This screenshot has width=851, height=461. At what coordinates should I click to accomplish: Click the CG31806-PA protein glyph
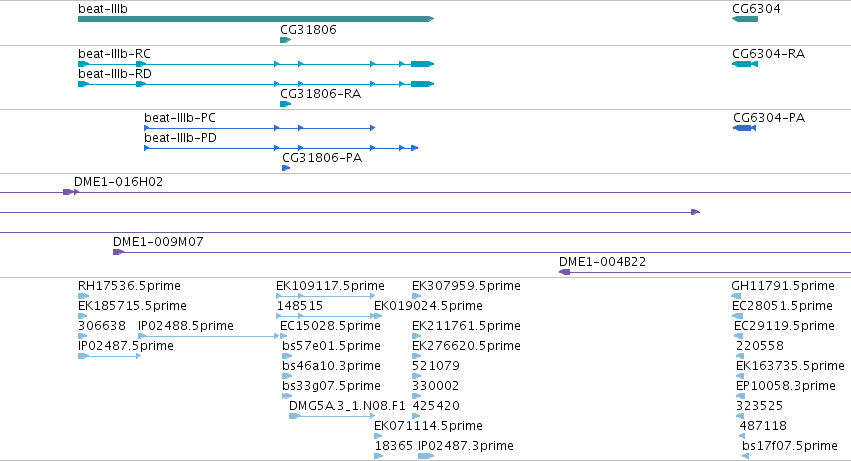(x=286, y=168)
